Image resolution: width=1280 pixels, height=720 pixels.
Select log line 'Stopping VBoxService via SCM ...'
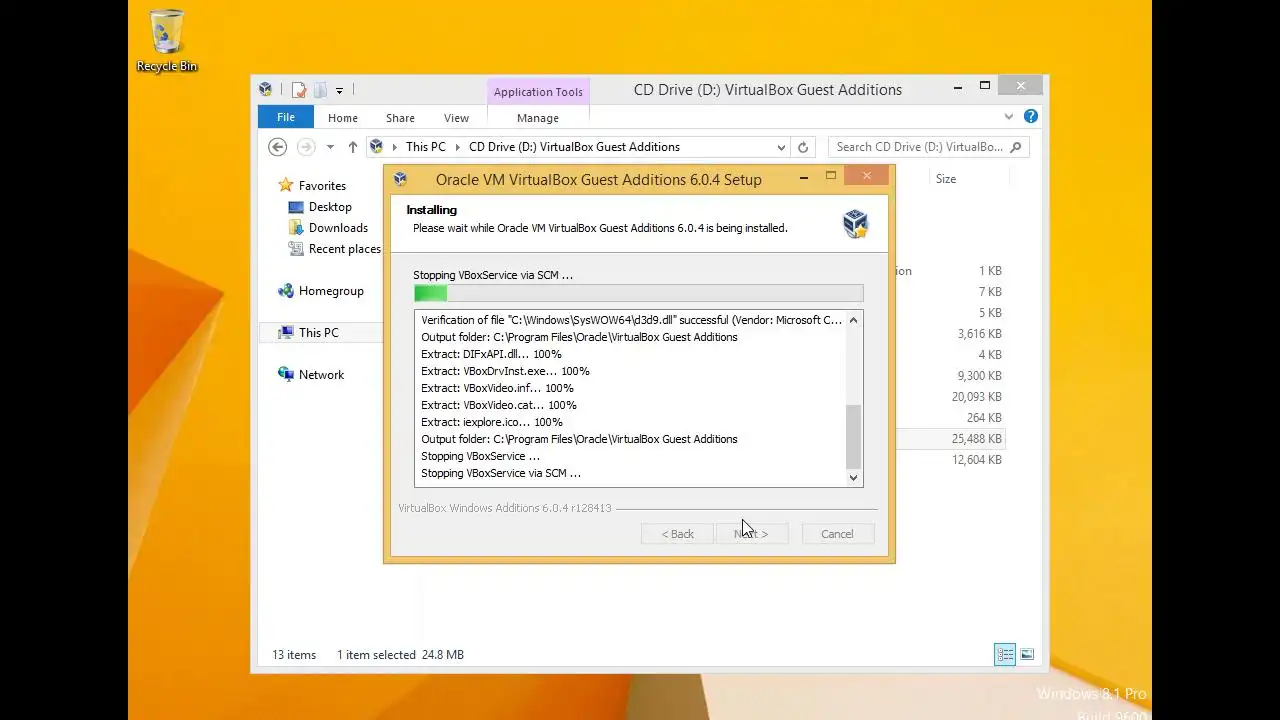coord(501,473)
